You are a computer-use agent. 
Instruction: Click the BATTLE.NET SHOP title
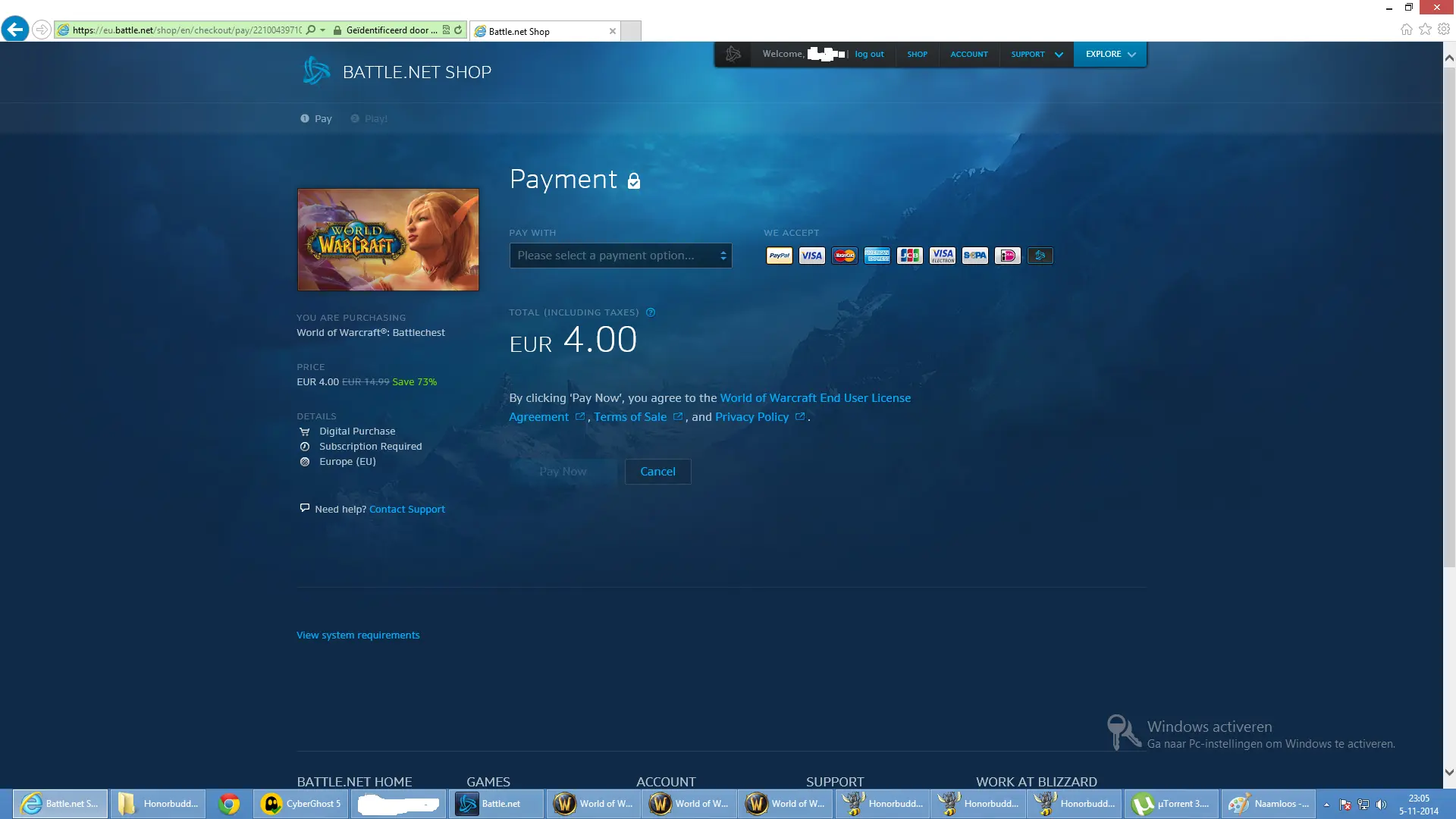point(417,72)
